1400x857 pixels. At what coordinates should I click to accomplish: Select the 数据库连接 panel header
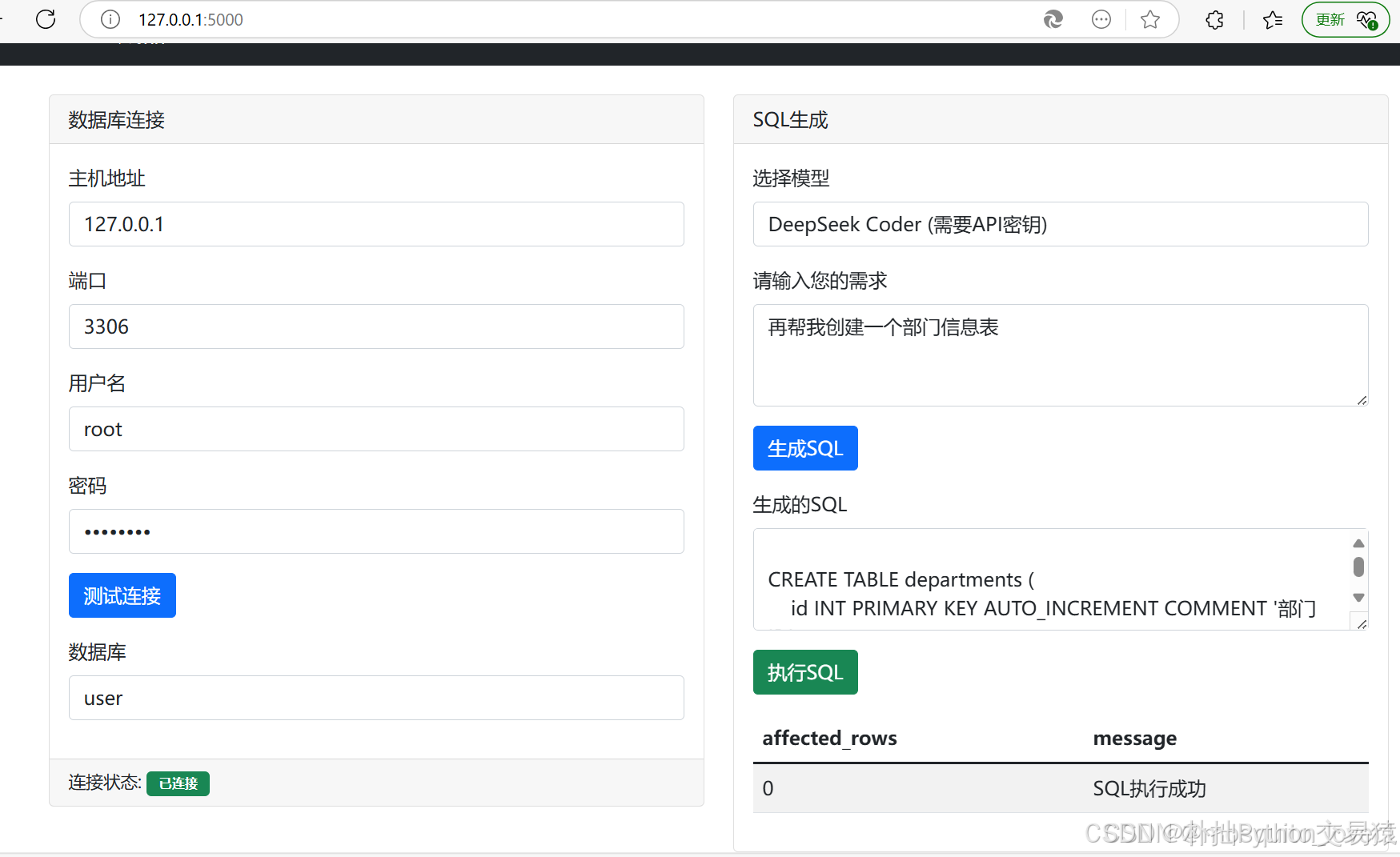coord(116,119)
